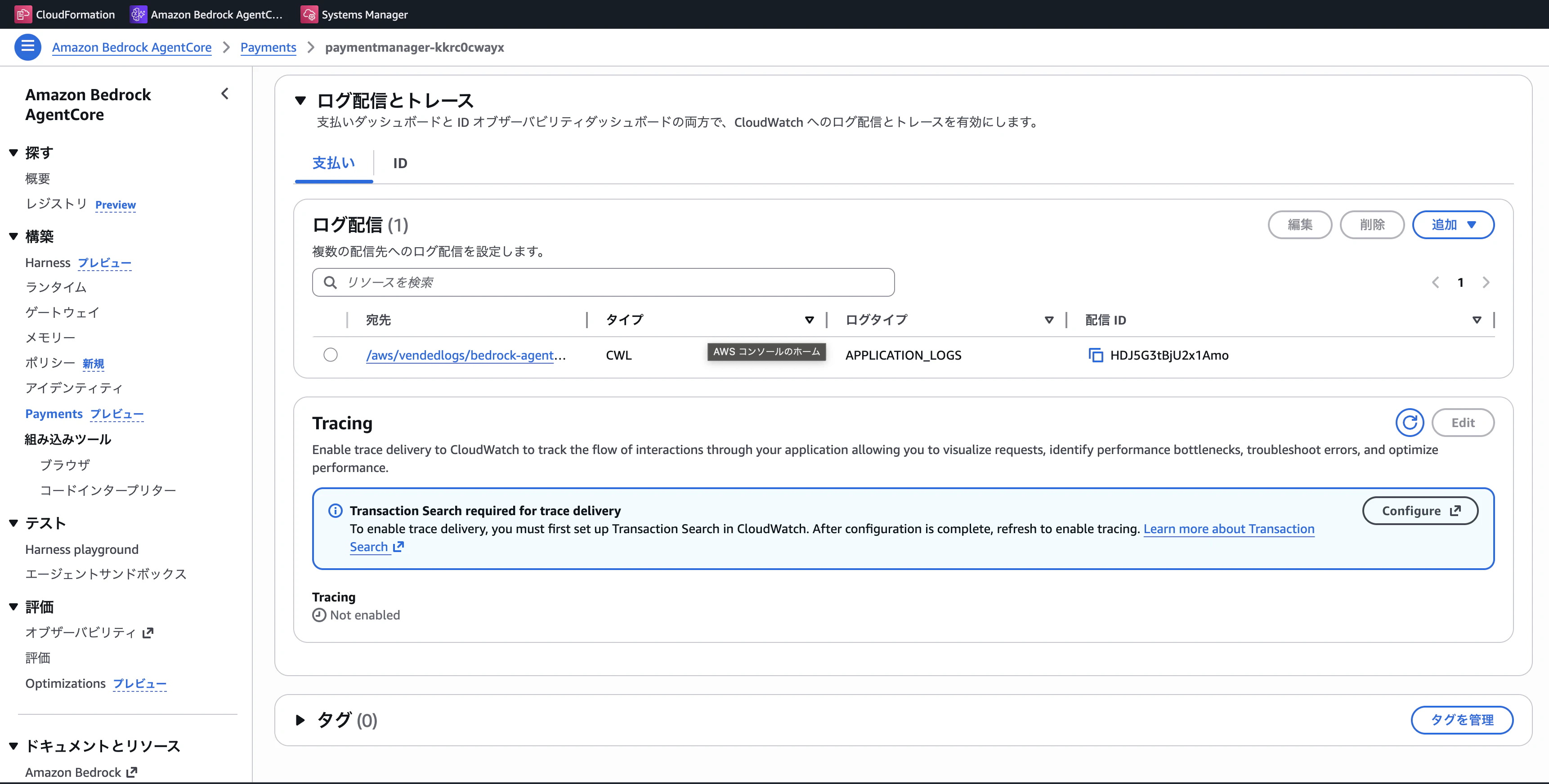
Task: Open エージェントサンドボックス in the sidebar
Action: 106,574
